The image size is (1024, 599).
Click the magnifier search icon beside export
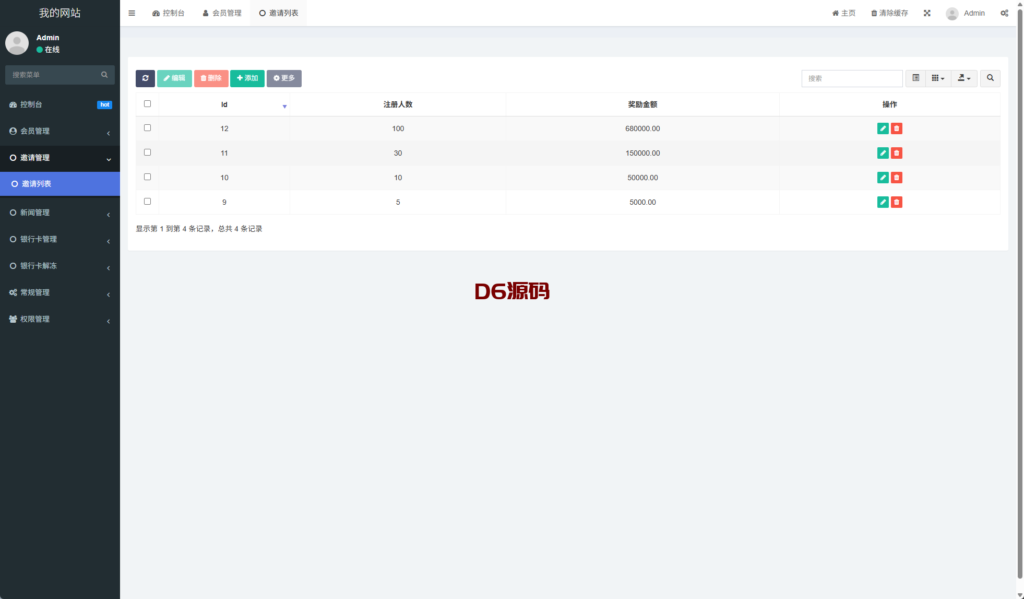[x=990, y=78]
